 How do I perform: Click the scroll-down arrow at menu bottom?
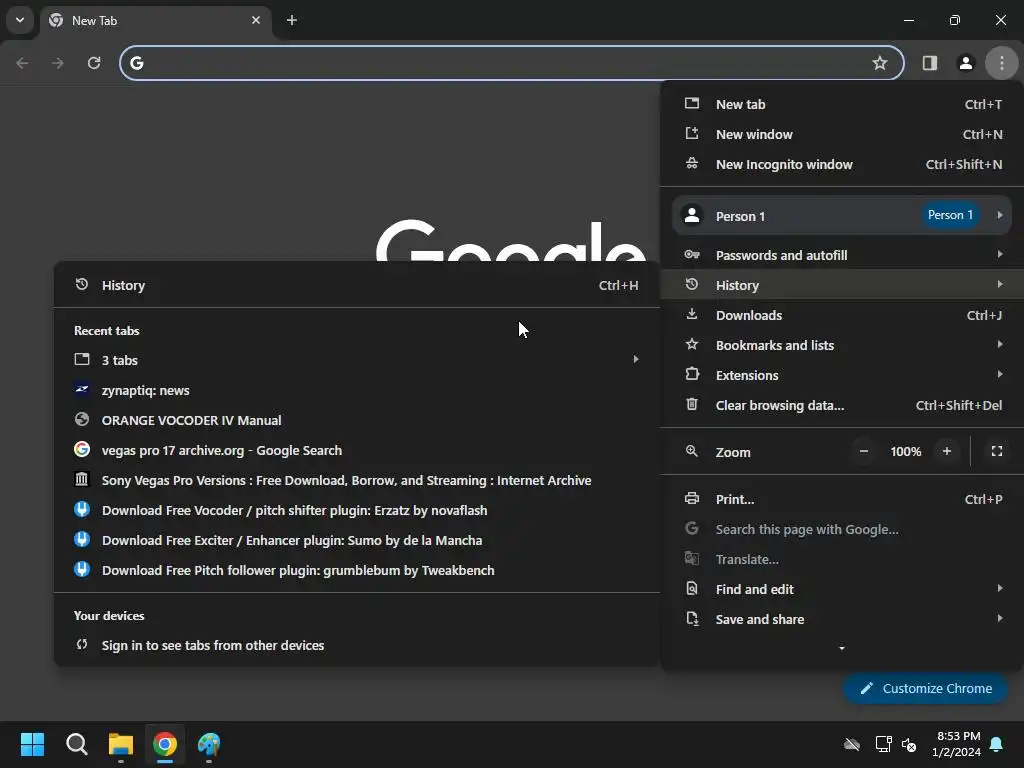click(842, 648)
